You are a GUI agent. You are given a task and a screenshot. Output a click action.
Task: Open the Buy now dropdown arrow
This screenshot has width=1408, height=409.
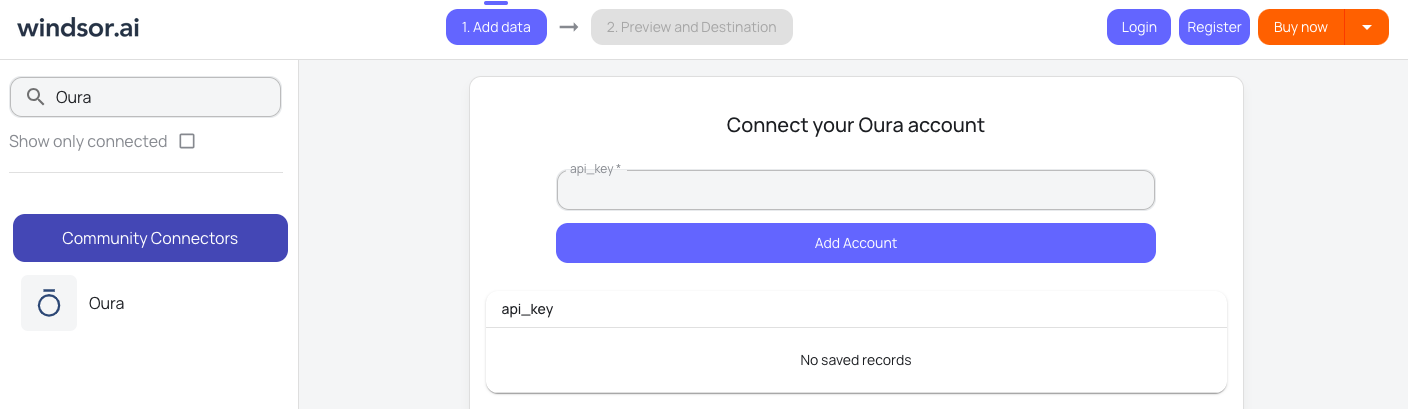[1367, 27]
